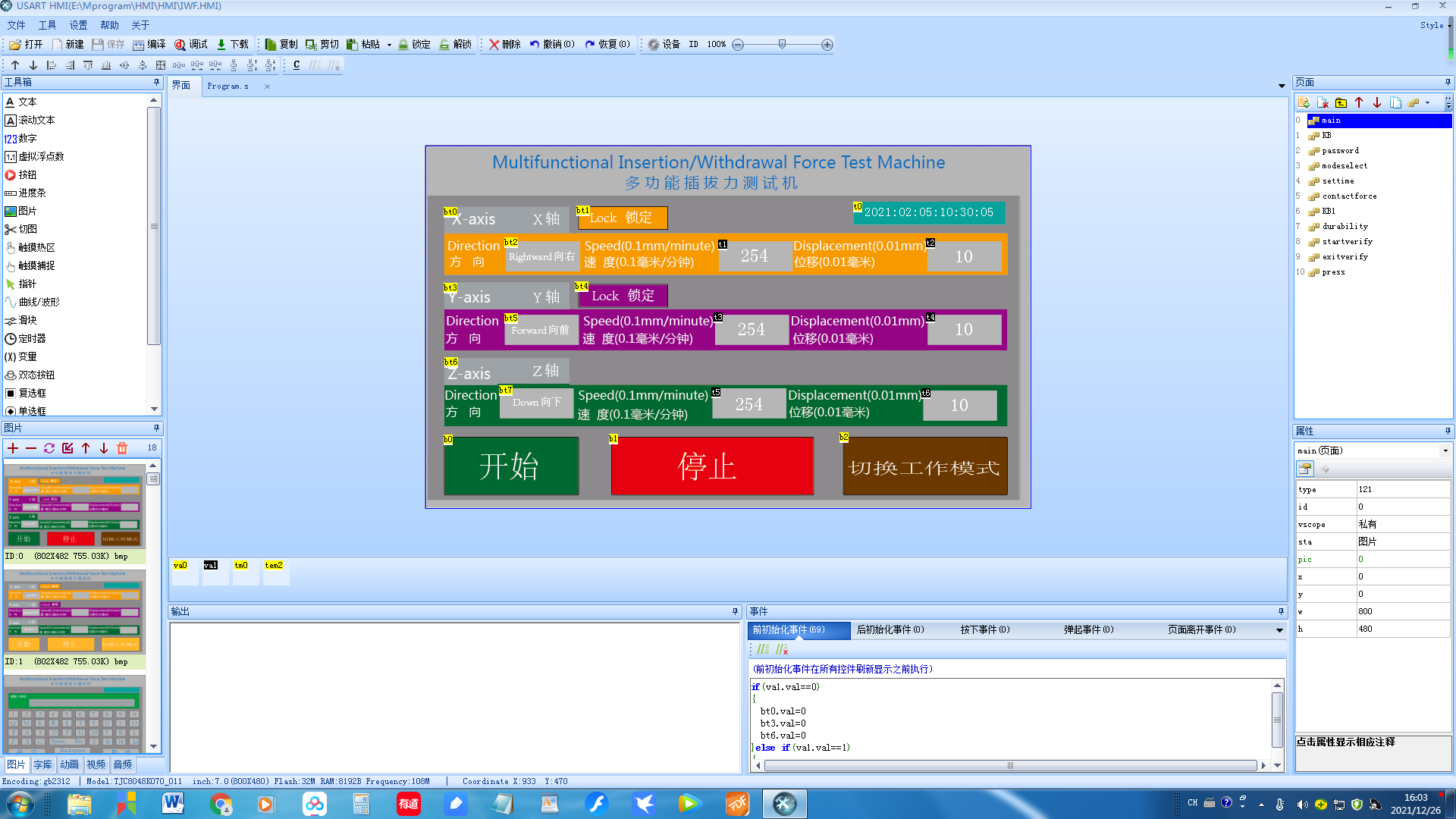The height and width of the screenshot is (819, 1456).
Task: Copy the selected component with 复制
Action: 281,45
